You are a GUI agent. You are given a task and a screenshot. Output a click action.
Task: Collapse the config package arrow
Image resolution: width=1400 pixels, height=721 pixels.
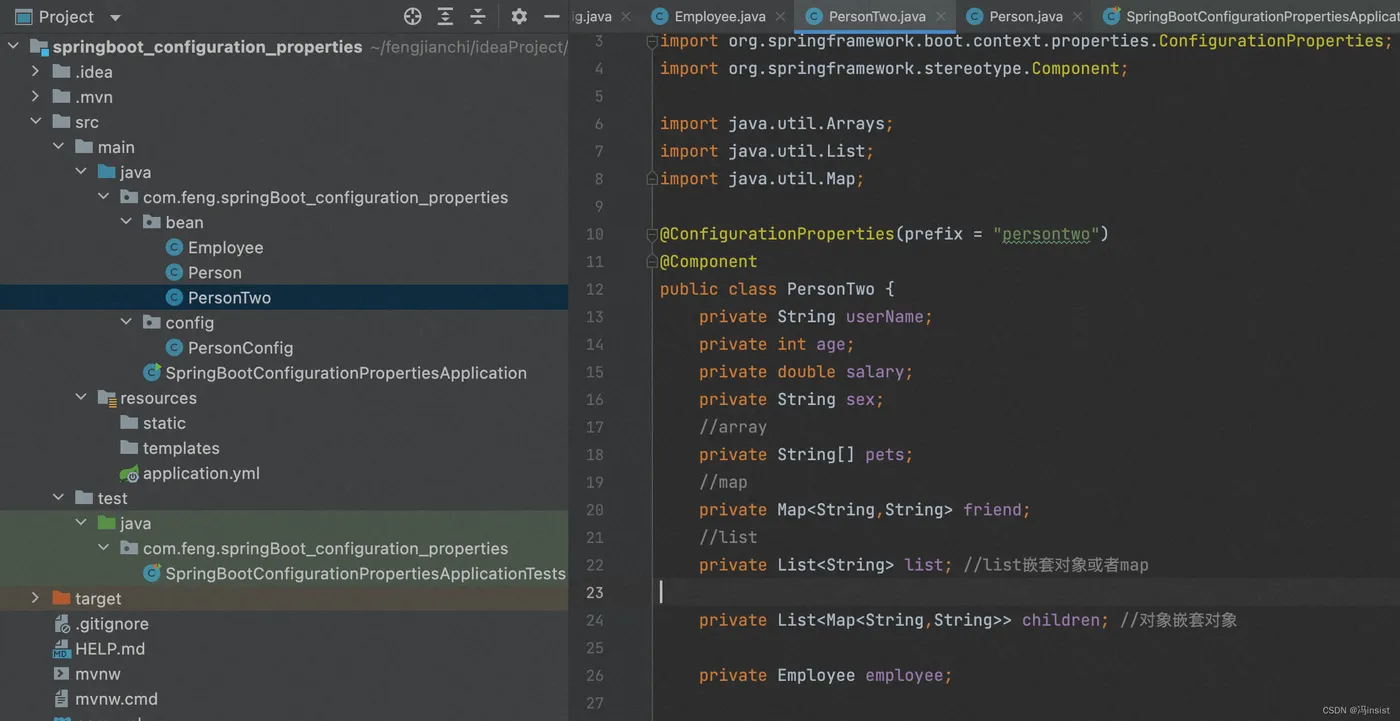[x=126, y=322]
